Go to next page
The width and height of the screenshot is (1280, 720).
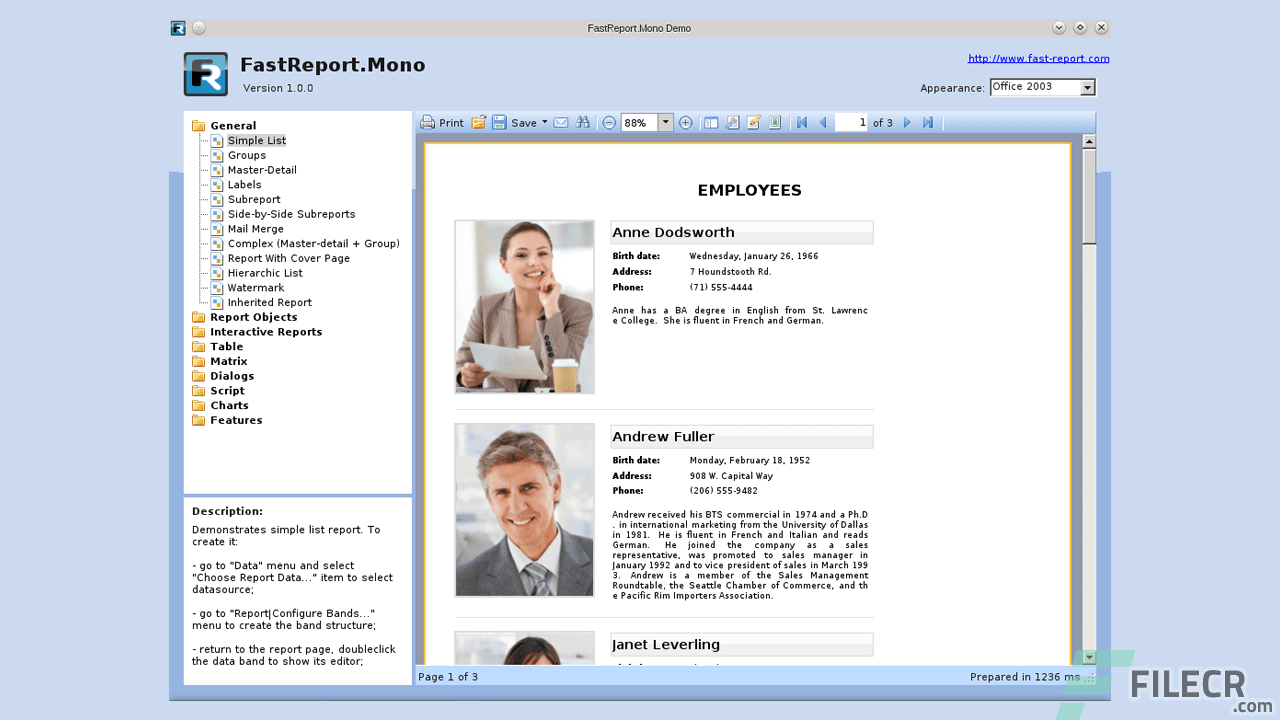(x=908, y=123)
